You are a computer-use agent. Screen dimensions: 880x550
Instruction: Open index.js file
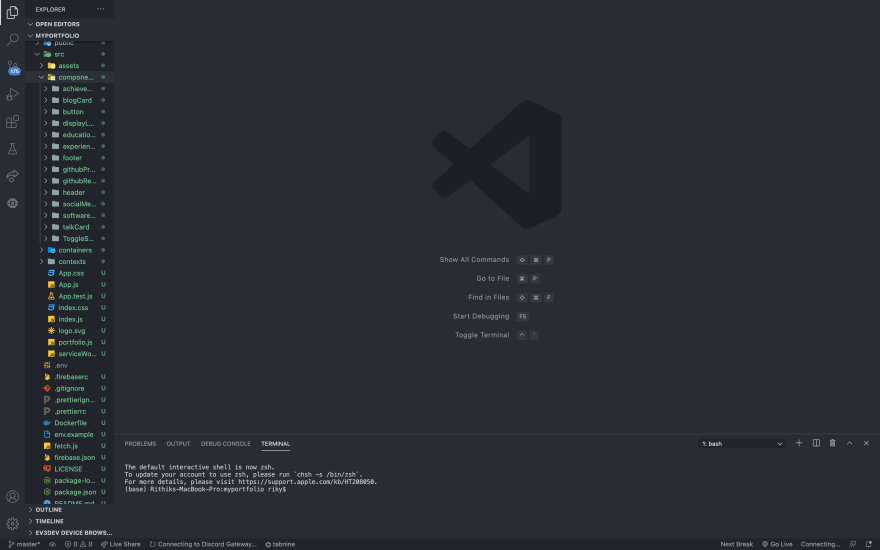pos(70,319)
